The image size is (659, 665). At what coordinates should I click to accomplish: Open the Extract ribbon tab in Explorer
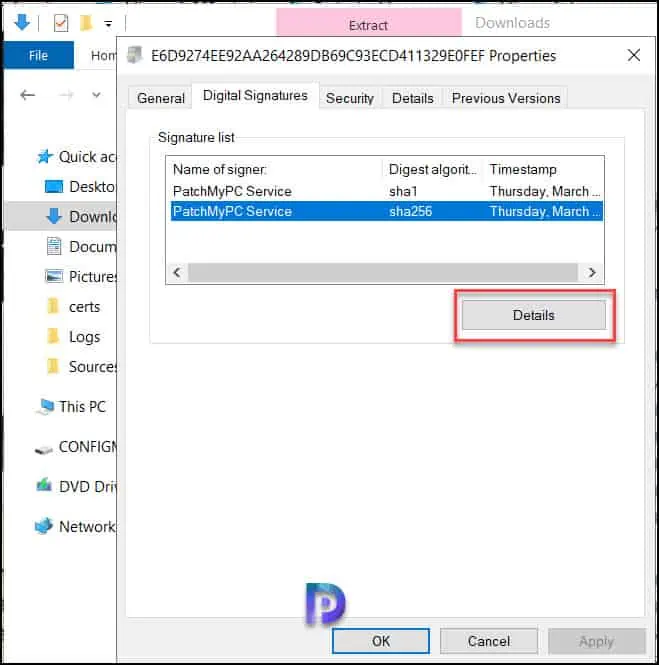[x=368, y=25]
